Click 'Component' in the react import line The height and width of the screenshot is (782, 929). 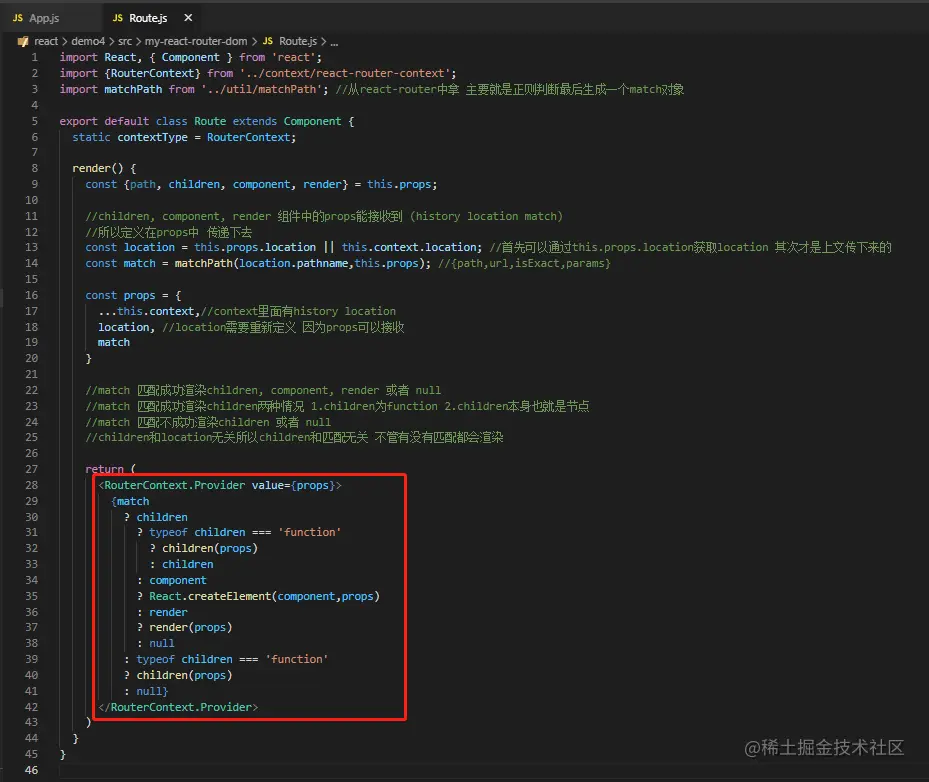[190, 57]
